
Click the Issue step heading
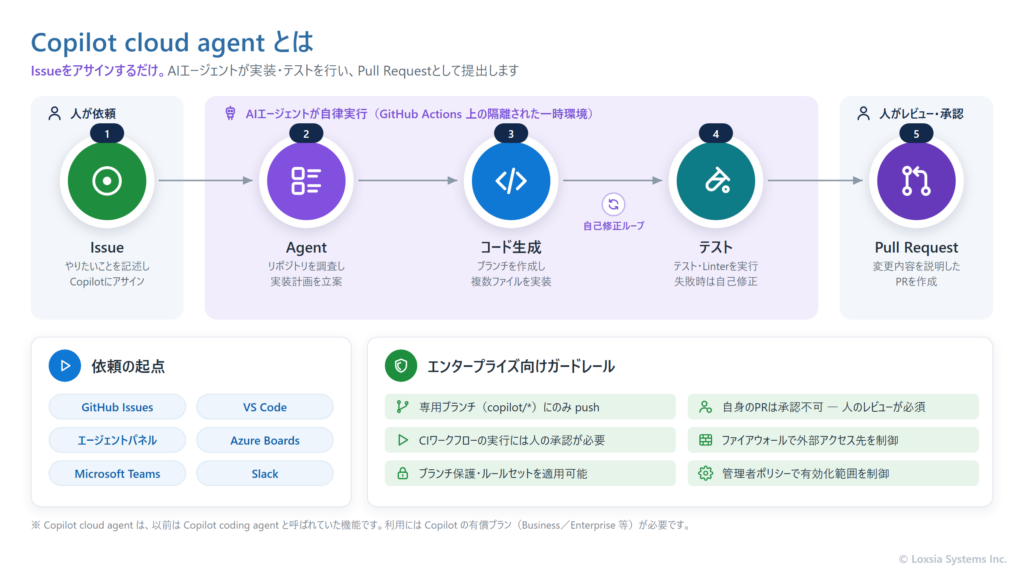click(x=107, y=248)
